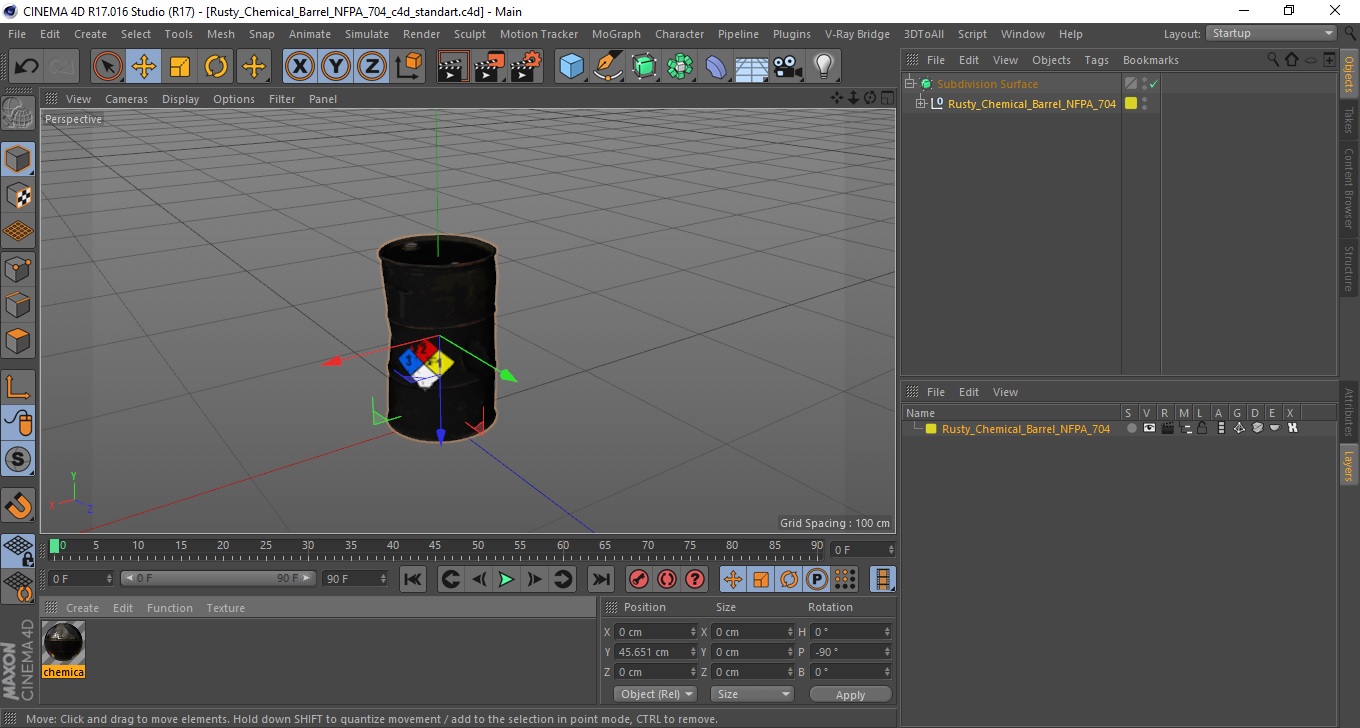Click the yellow layer color swatch in Layers

pos(931,429)
